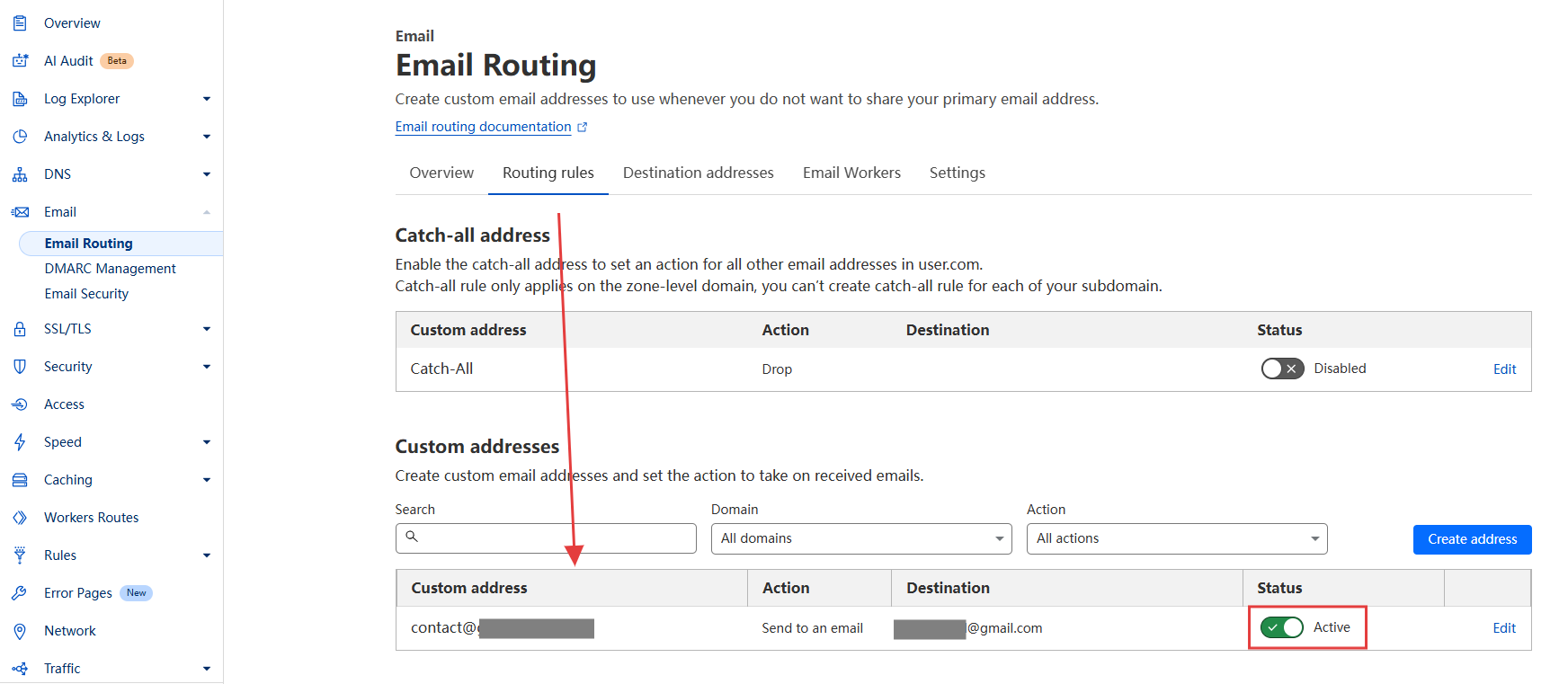Disable the contact@ custom address toggle
This screenshot has height=684, width=1568.
(1282, 627)
